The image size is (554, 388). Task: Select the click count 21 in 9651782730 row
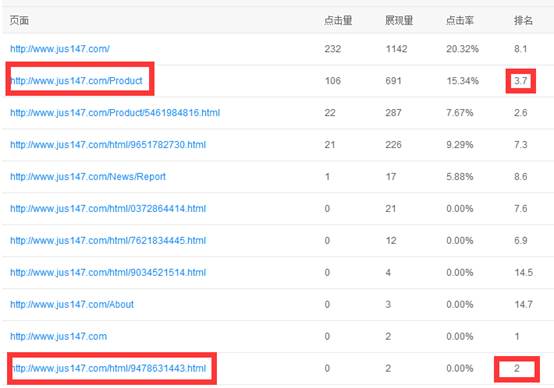(x=330, y=145)
